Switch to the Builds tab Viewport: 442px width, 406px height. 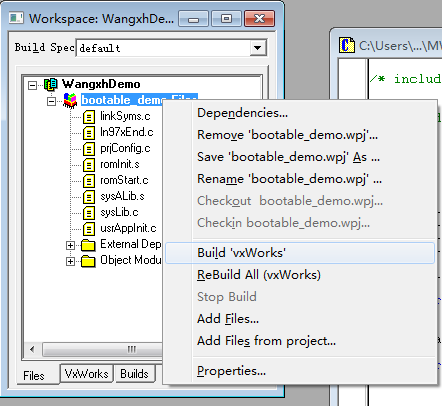pyautogui.click(x=134, y=374)
